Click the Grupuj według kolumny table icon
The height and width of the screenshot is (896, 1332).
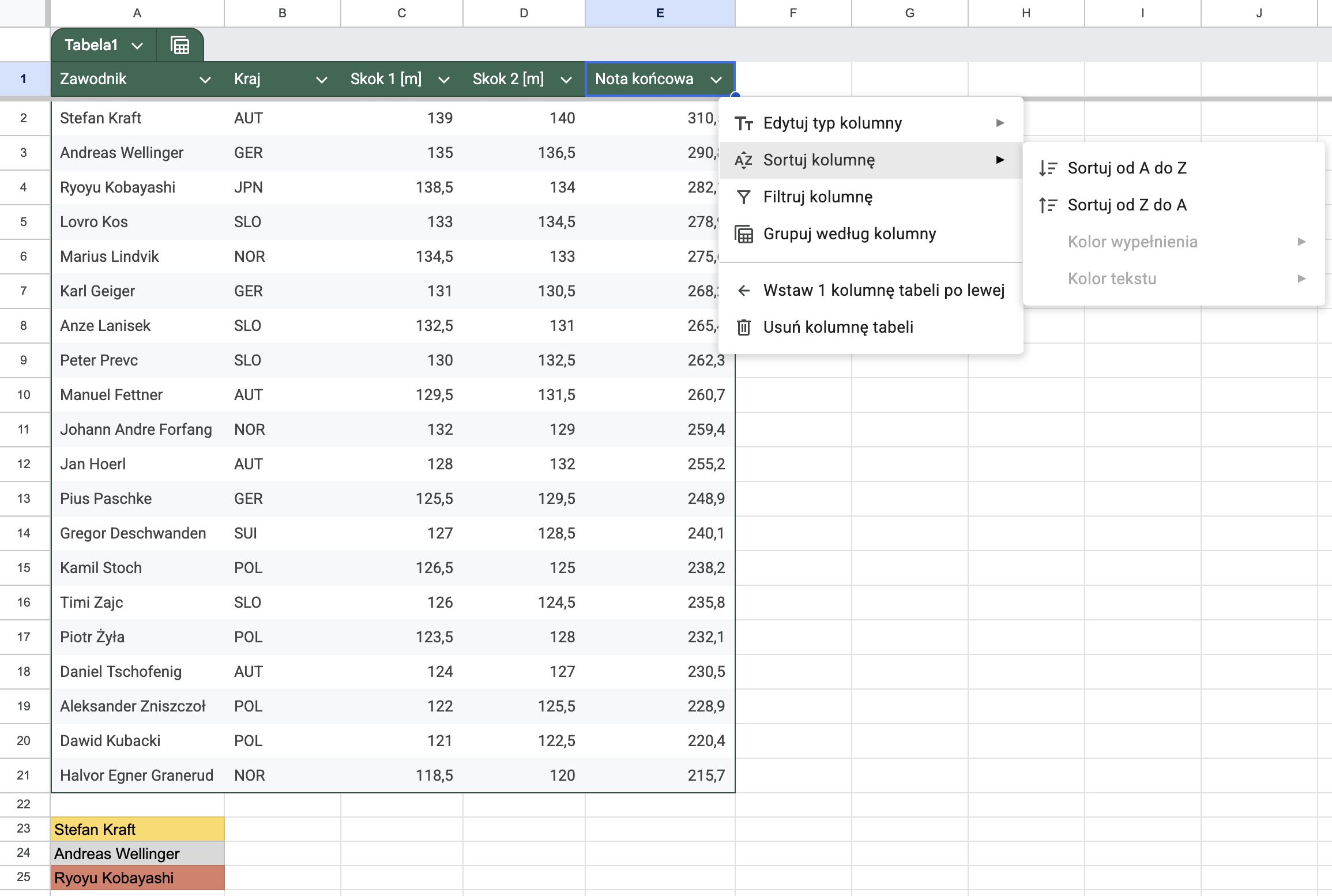point(744,234)
